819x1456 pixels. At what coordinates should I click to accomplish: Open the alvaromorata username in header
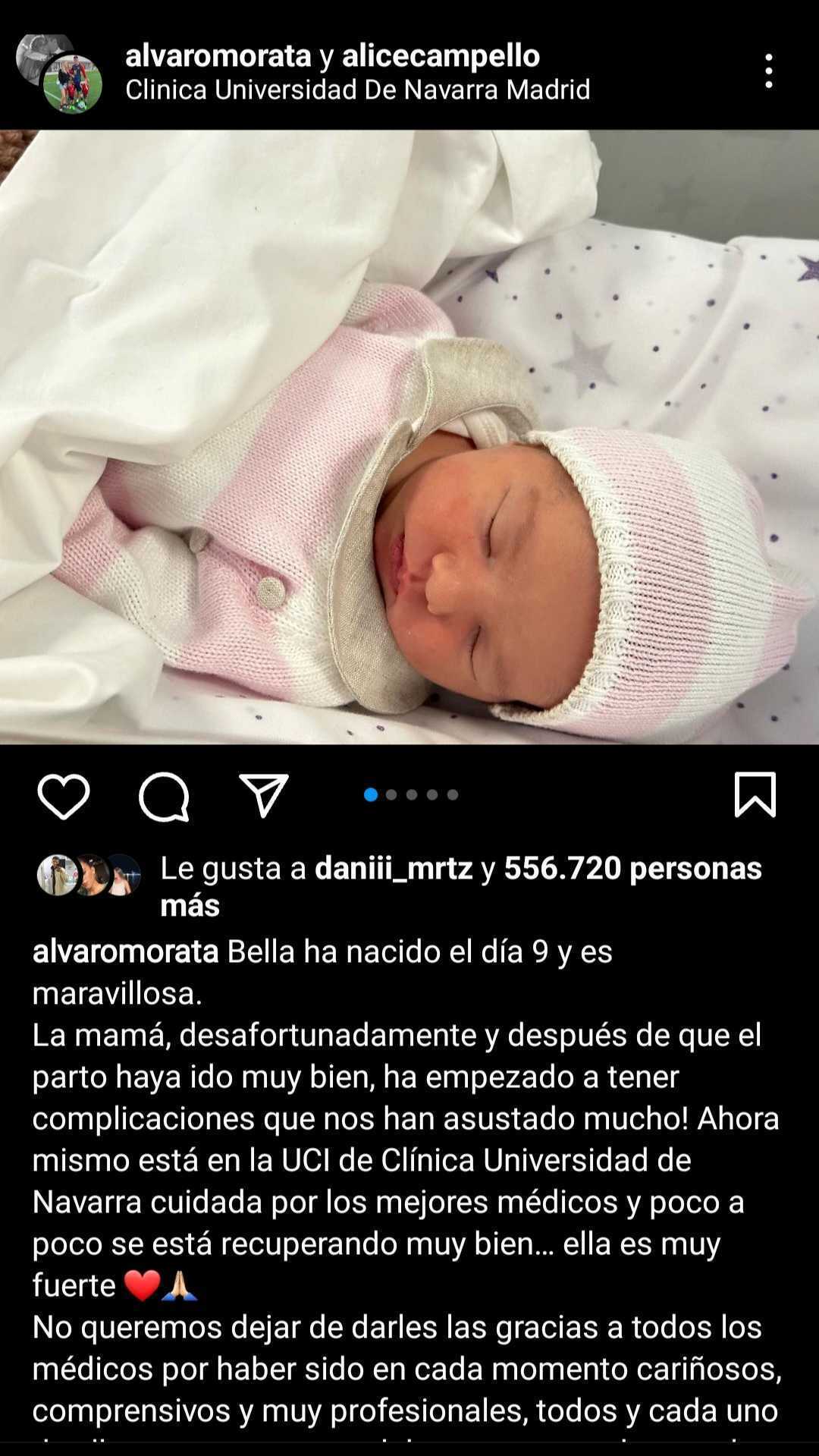tap(218, 55)
